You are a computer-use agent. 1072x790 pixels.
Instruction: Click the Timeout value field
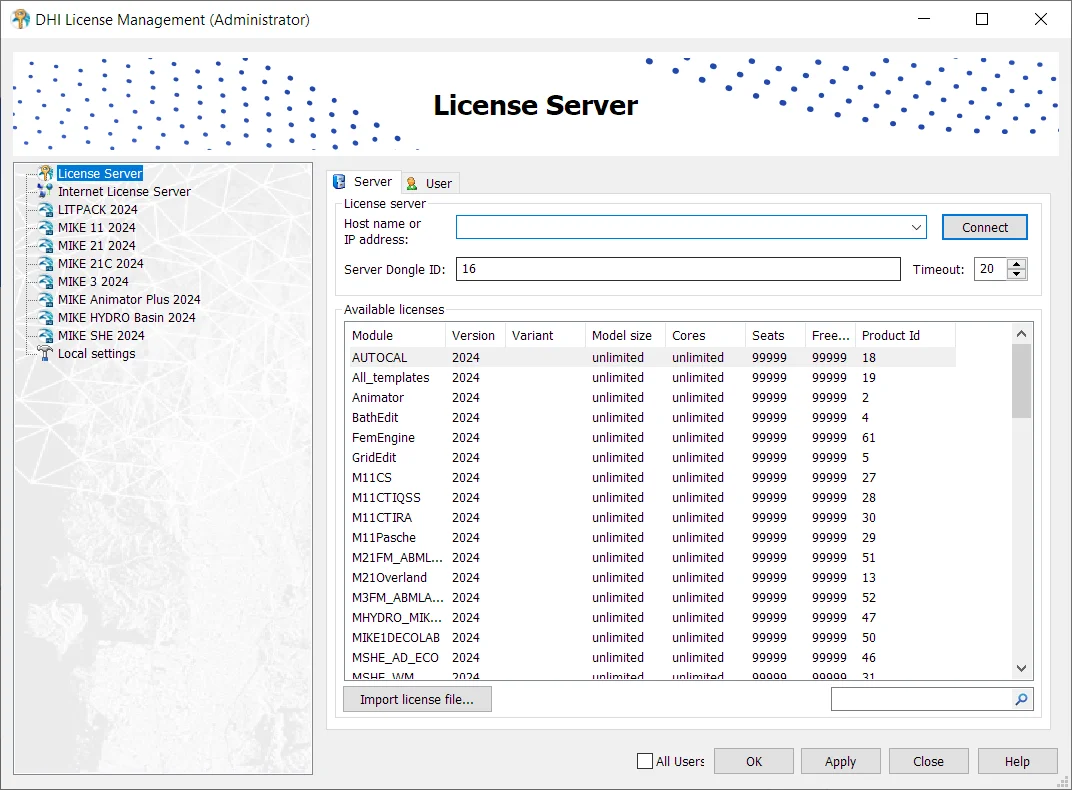point(991,269)
